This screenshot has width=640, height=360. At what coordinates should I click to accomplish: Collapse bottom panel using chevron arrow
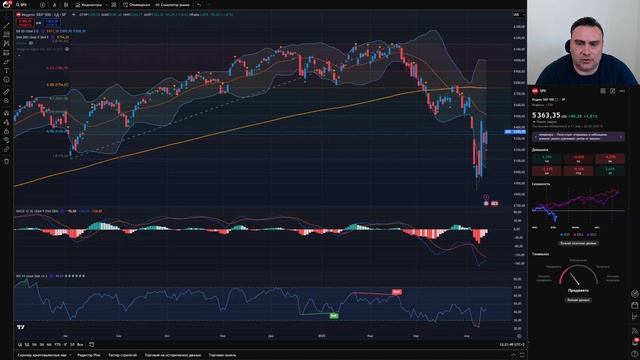[x=513, y=356]
